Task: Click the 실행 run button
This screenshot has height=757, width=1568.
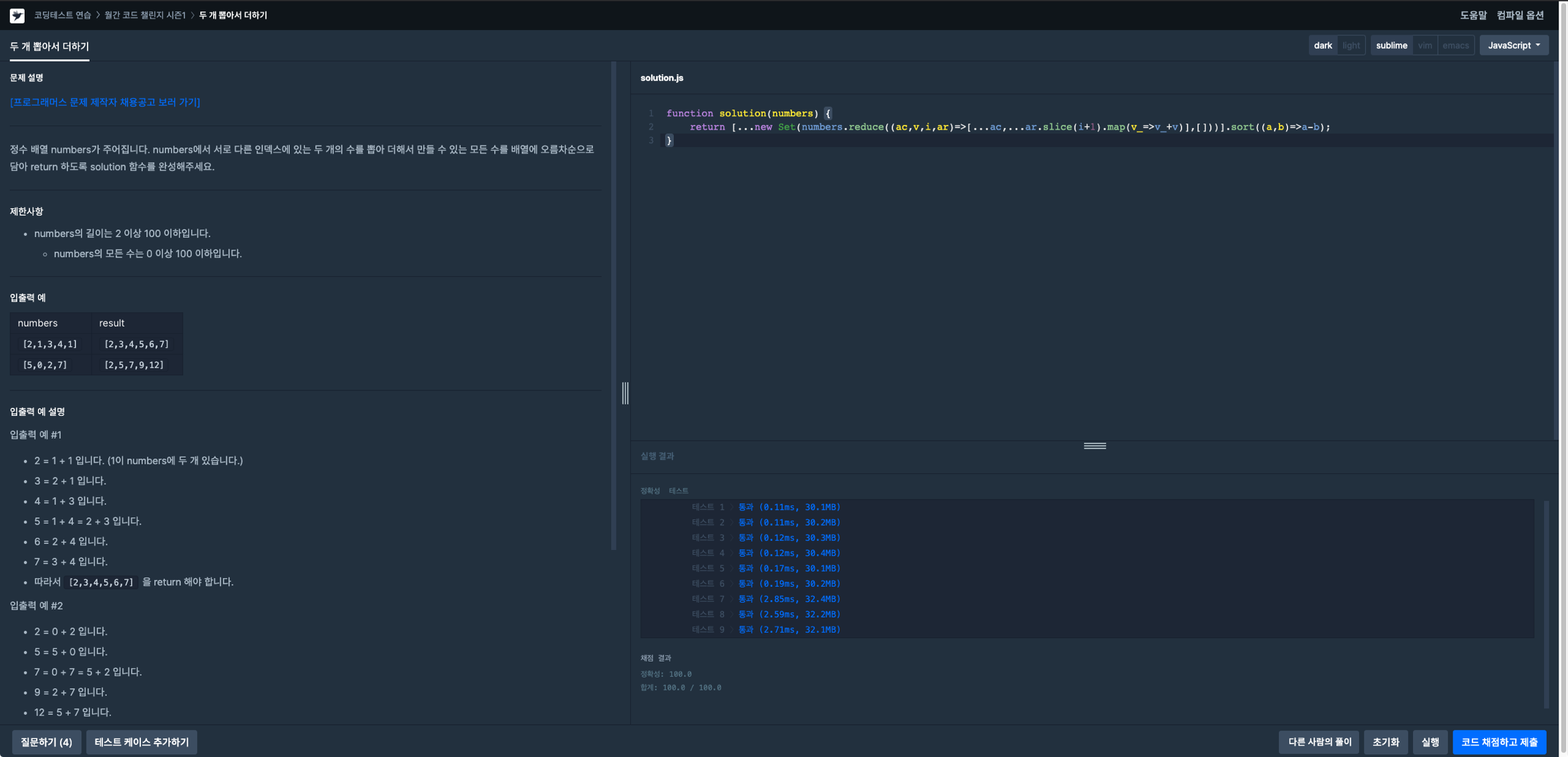Action: coord(1430,742)
